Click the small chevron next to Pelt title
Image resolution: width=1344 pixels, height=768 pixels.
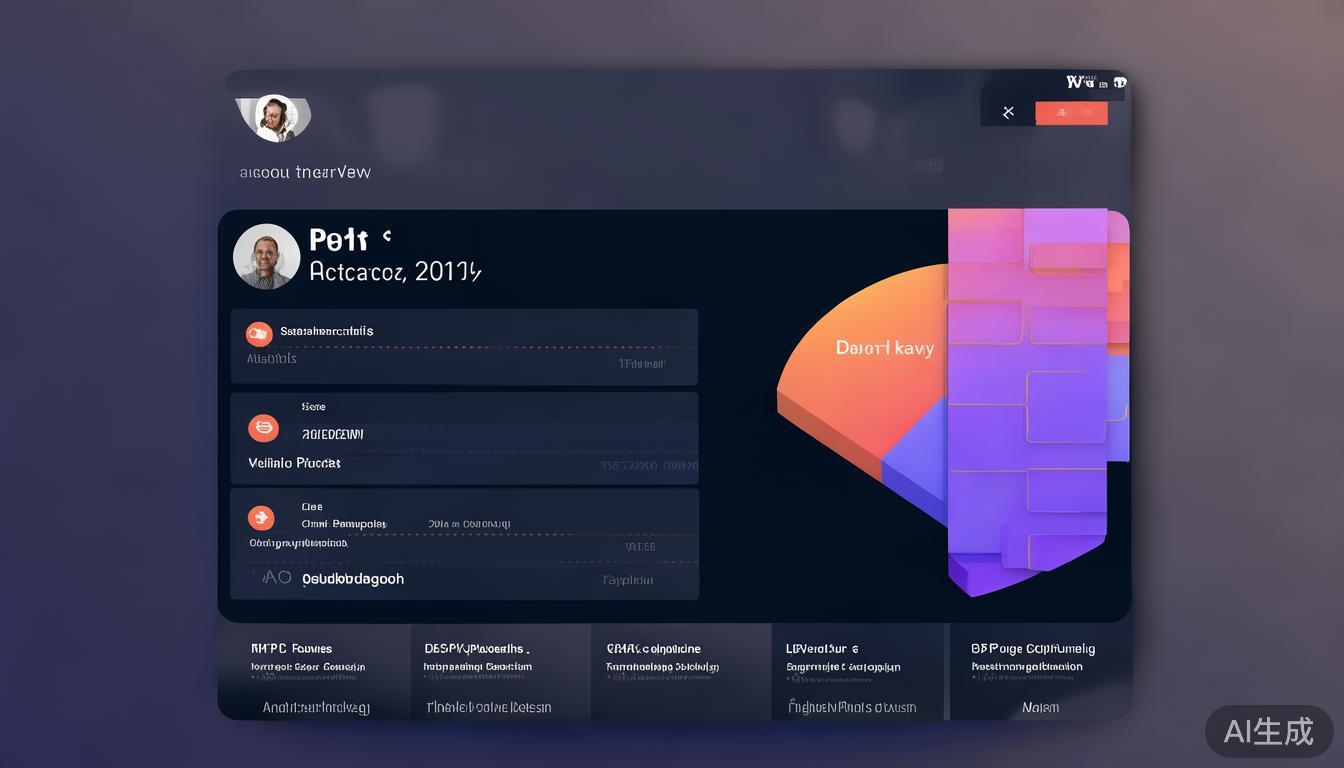click(387, 237)
